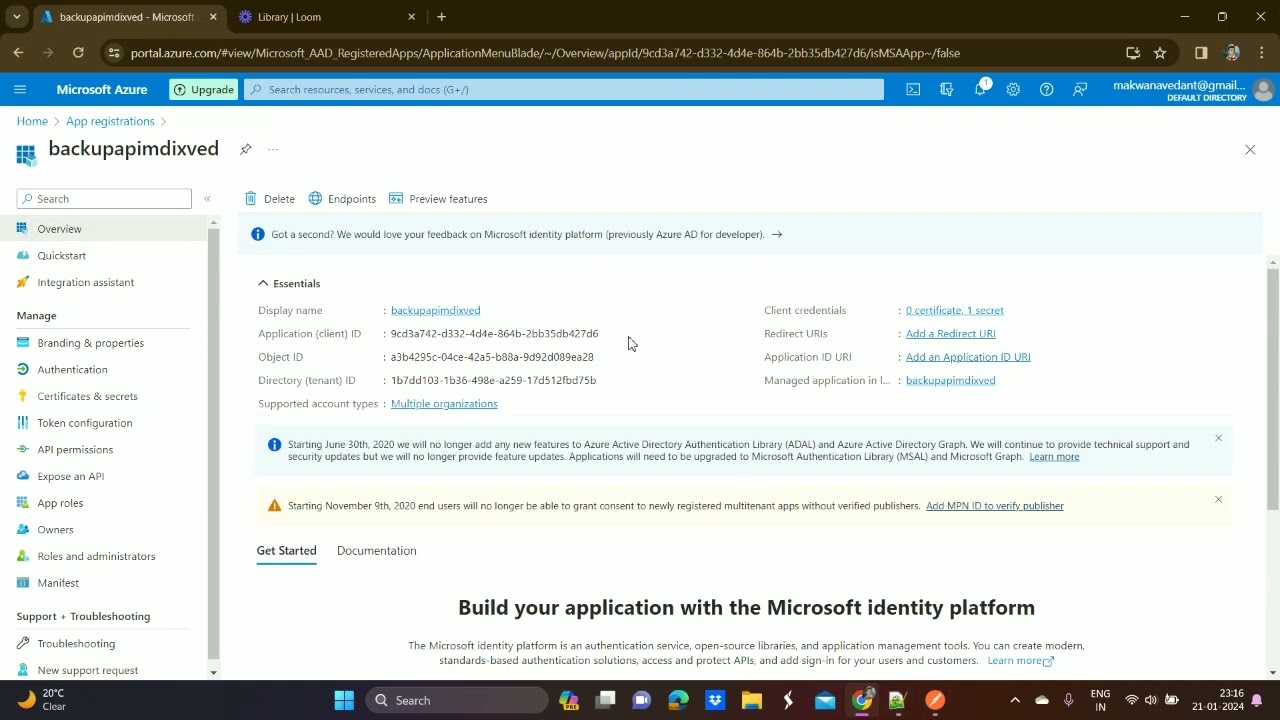Reload the page in Chrome
The height and width of the screenshot is (720, 1280).
coord(78,53)
